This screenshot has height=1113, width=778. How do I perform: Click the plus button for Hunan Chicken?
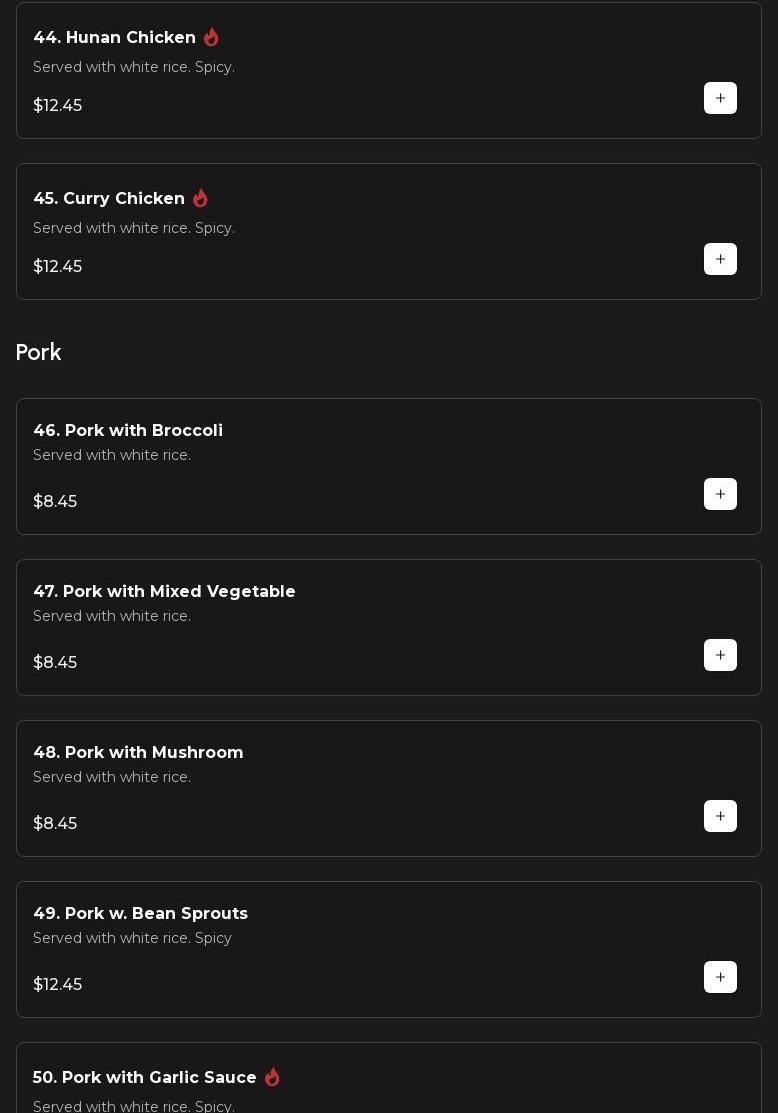tap(720, 98)
